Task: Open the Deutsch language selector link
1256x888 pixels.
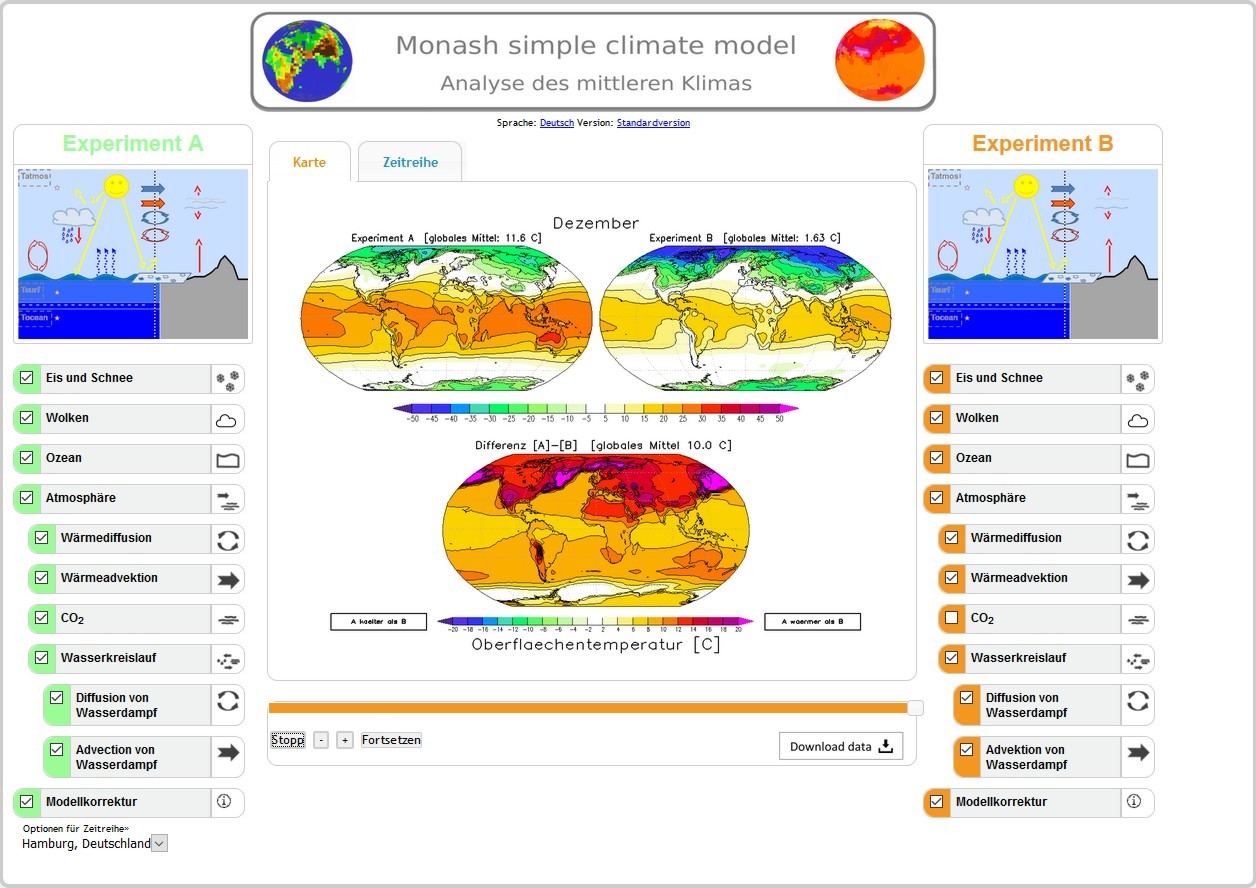Action: coord(557,123)
